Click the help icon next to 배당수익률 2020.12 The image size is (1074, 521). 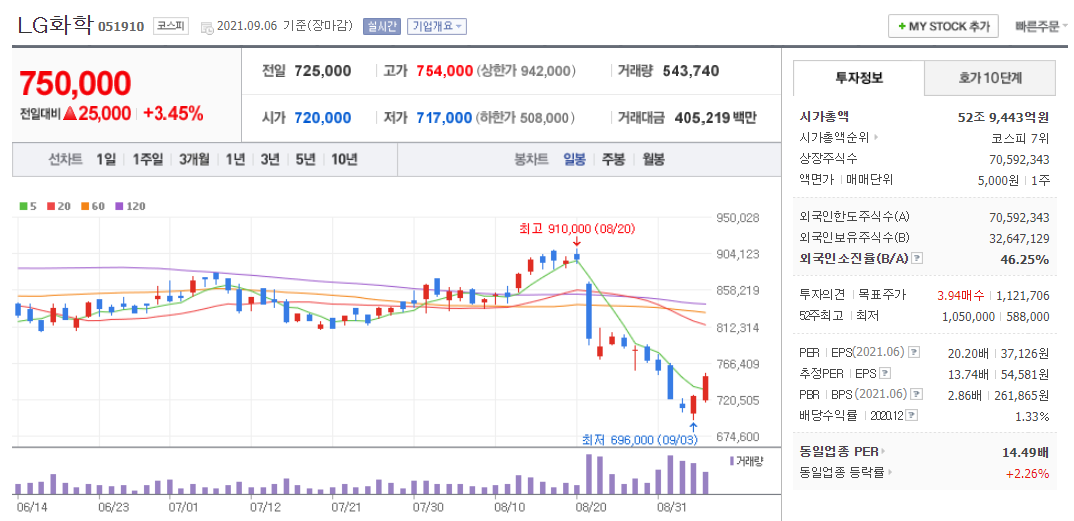(913, 416)
